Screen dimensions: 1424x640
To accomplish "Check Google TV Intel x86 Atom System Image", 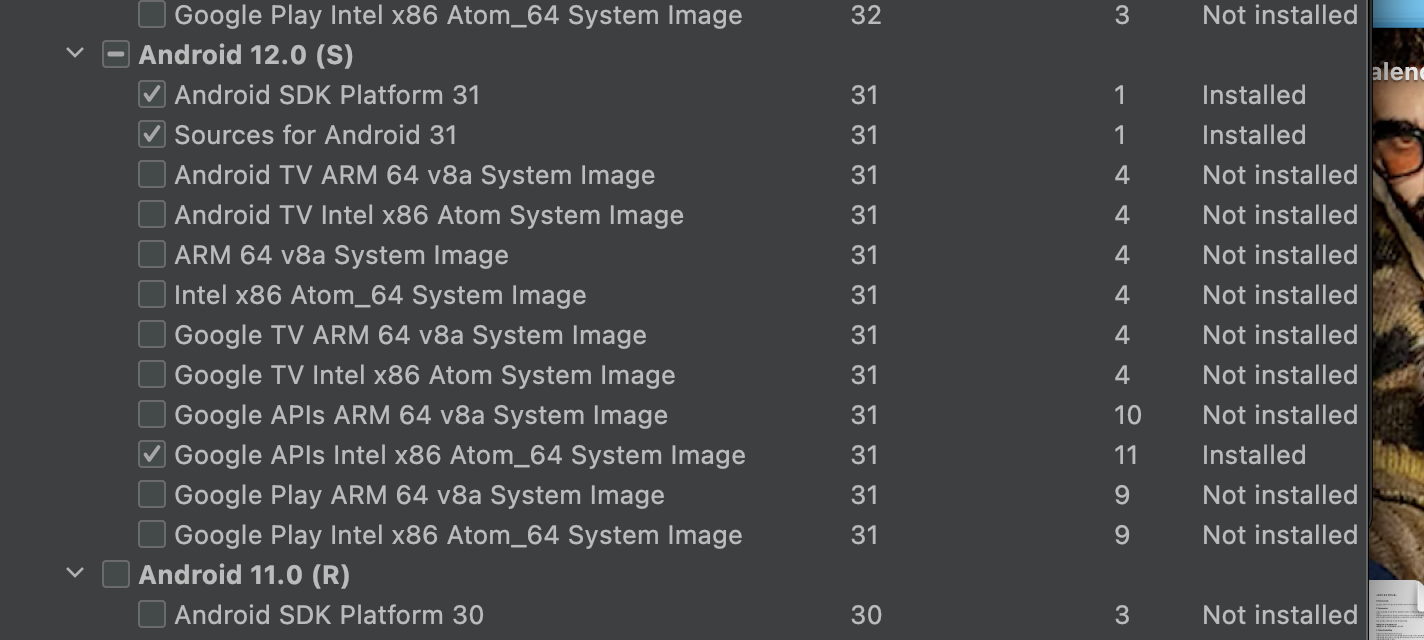I will click(x=152, y=375).
